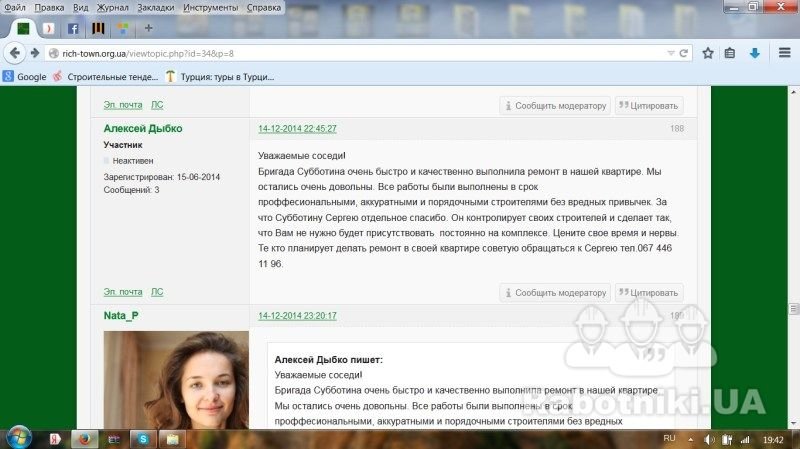Open the Firefox downloads arrow
The image size is (800, 449).
click(x=755, y=53)
